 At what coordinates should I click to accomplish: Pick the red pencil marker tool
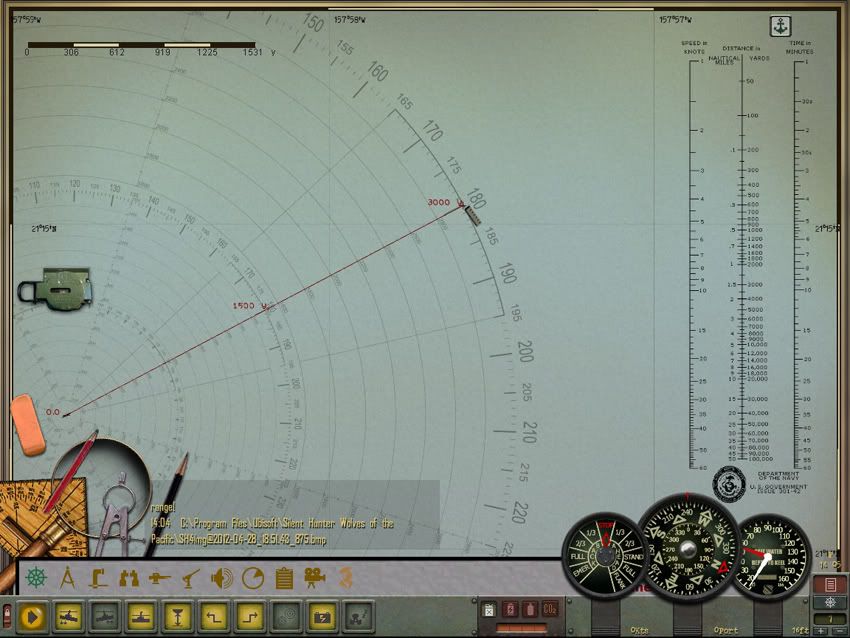[71, 471]
